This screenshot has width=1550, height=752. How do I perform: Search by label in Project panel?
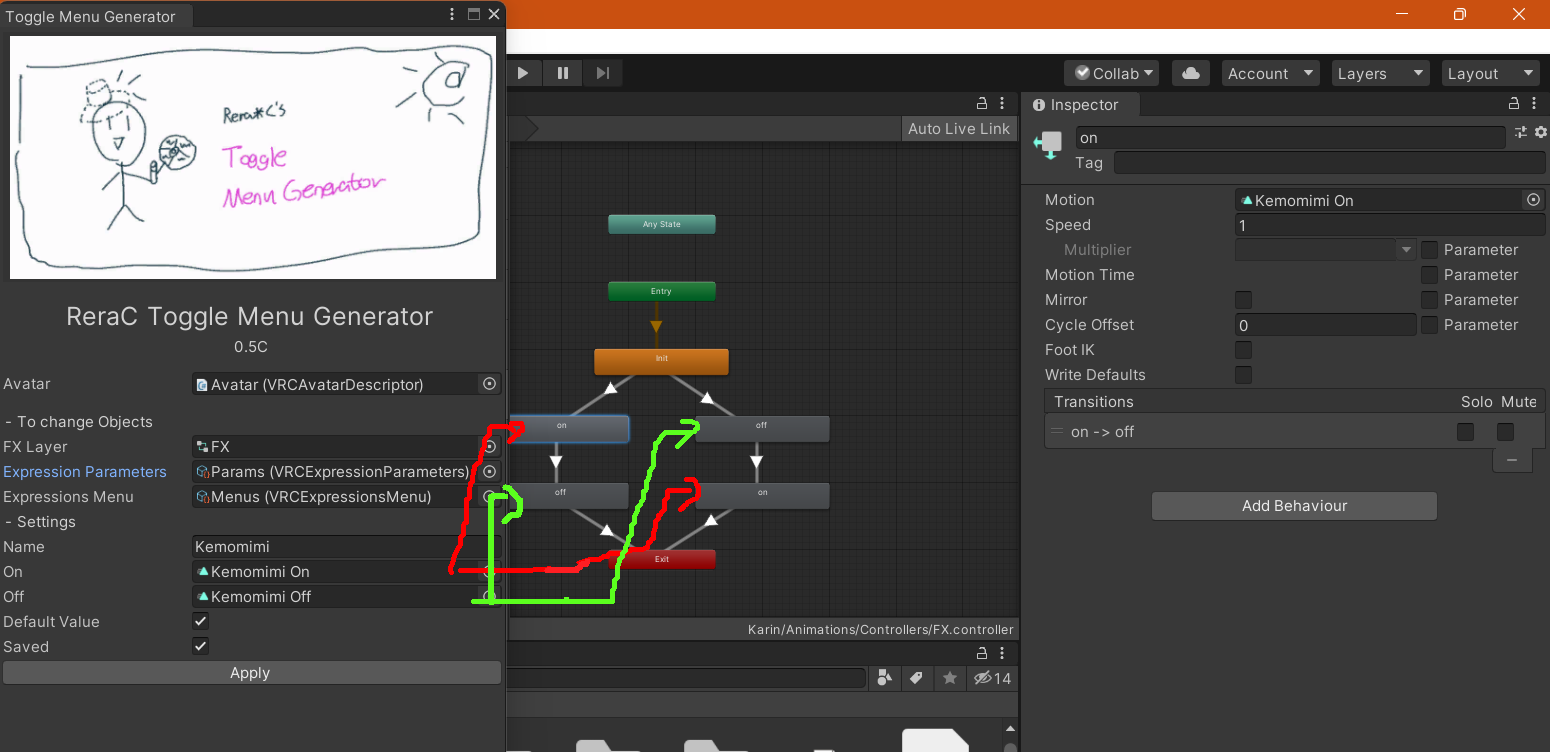click(916, 678)
